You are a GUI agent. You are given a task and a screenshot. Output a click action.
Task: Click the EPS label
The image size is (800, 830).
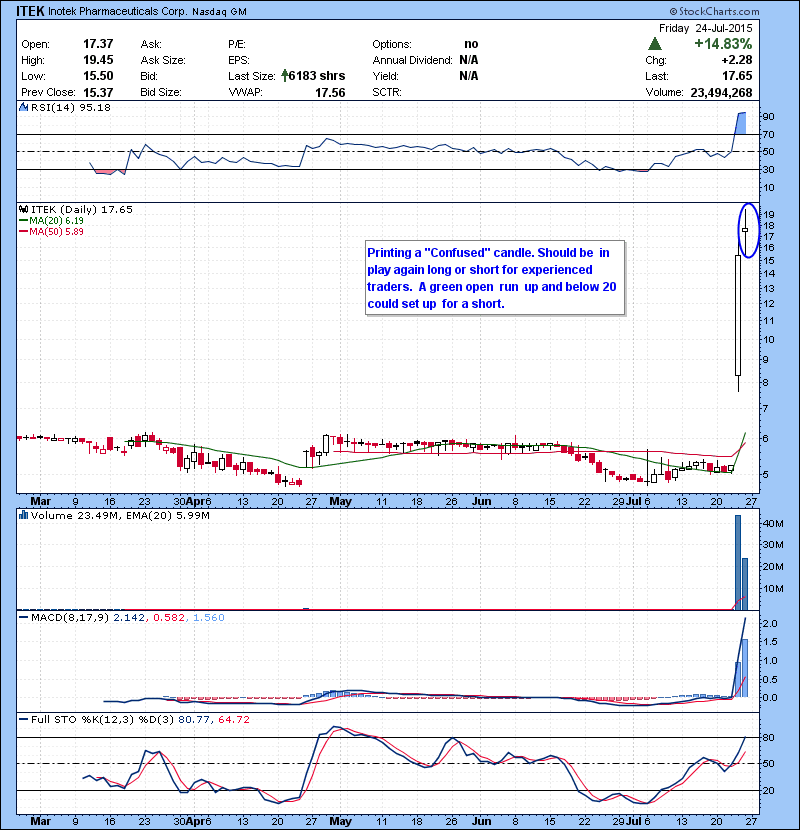coord(239,60)
